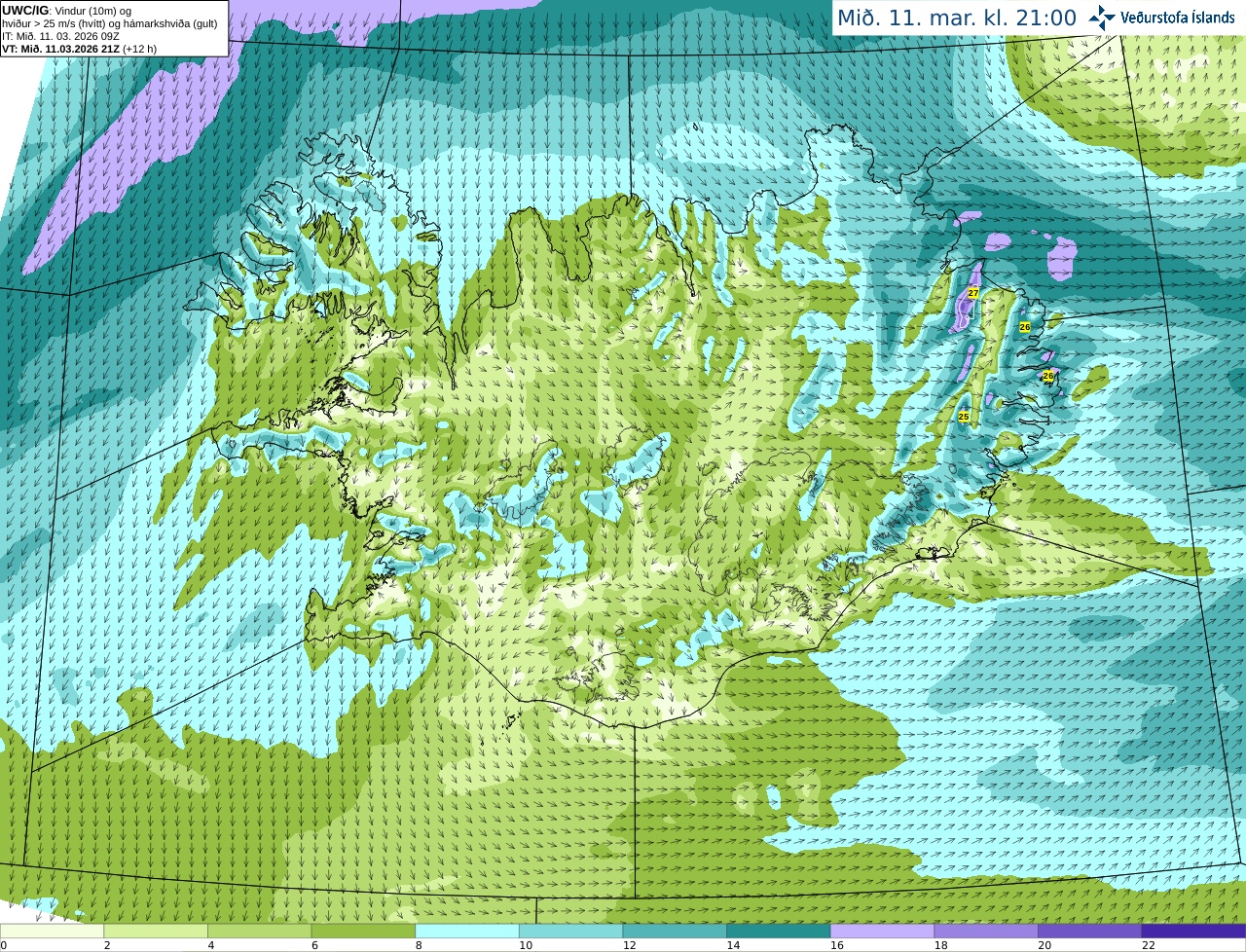Click the legend scale value 6
This screenshot has width=1246, height=952.
click(x=314, y=945)
